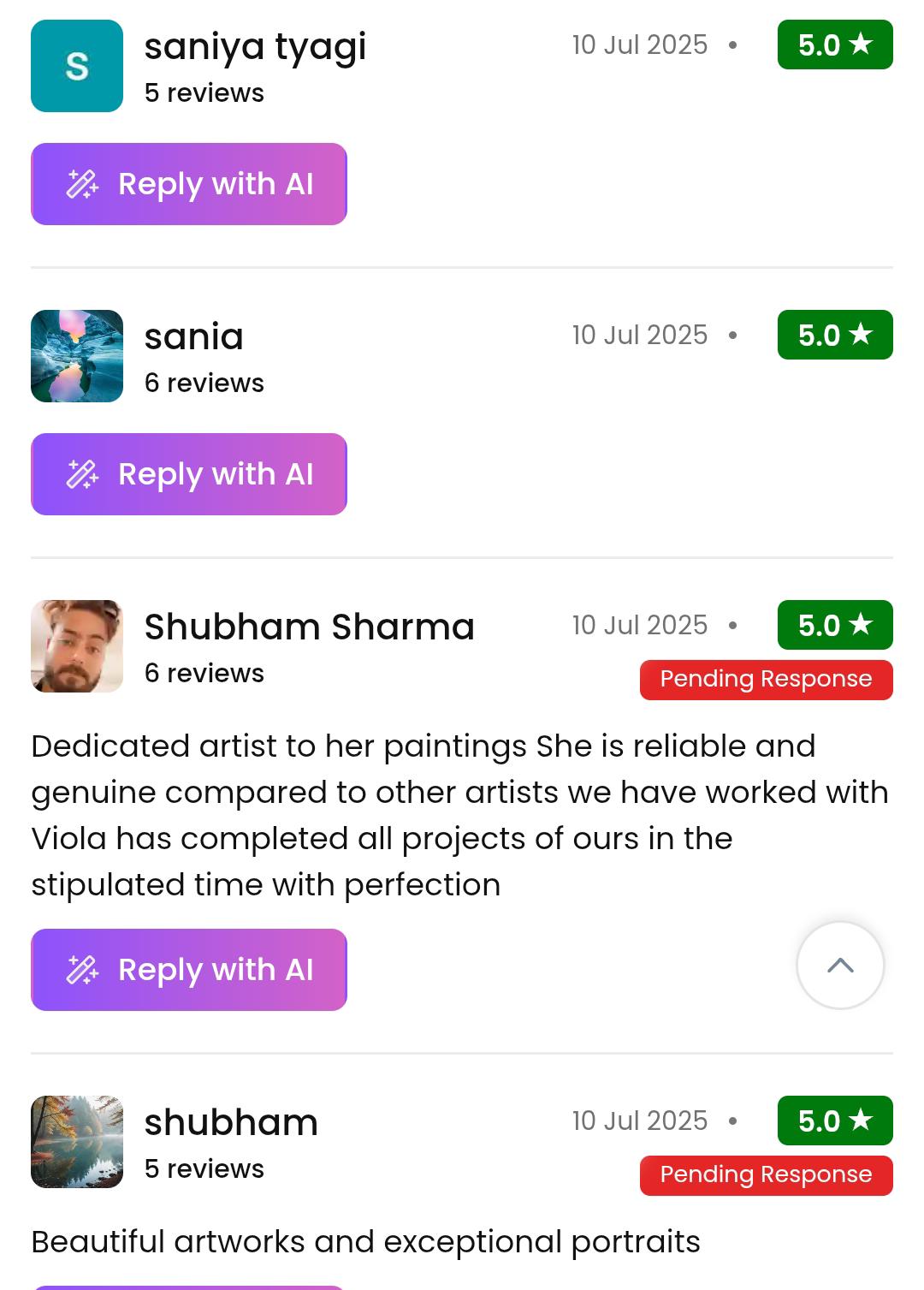Click Pending Response tag on Shubham Sharma's review
Screen dimensions: 924x1290
coord(766,680)
